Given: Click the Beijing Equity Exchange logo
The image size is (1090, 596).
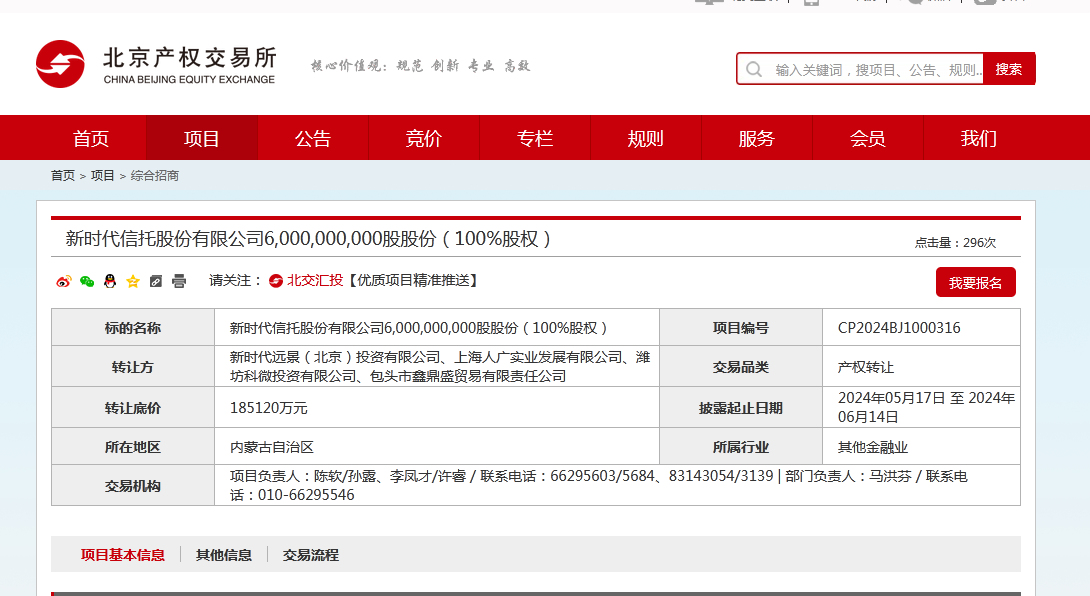Looking at the screenshot, I should coord(155,64).
